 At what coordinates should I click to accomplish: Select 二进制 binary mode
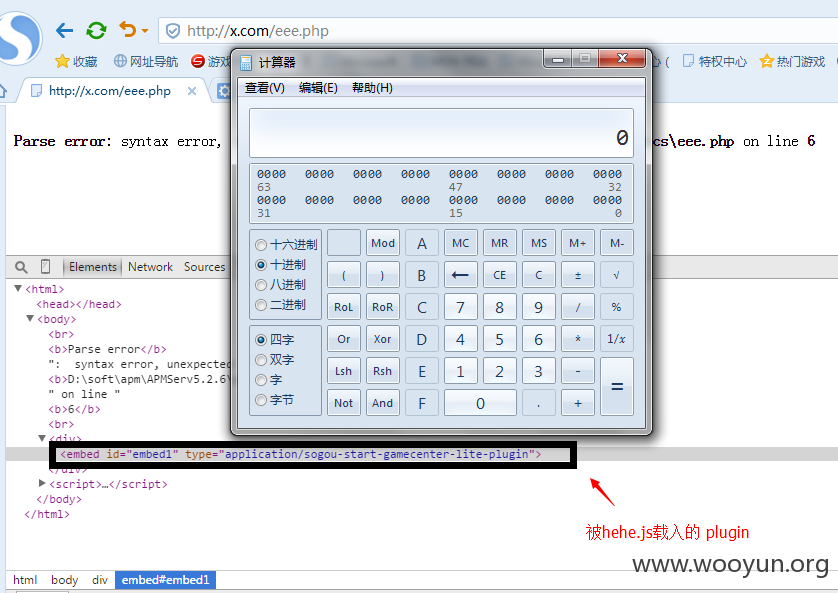[x=281, y=305]
